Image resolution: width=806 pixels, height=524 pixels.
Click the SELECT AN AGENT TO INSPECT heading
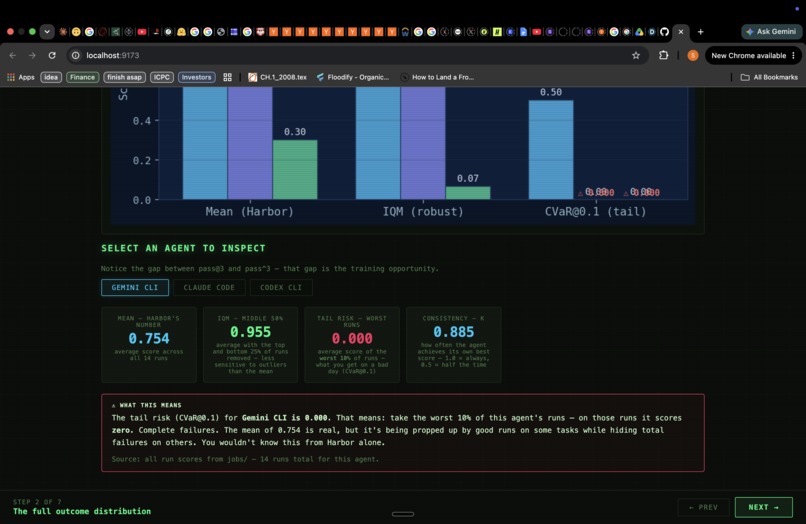coord(183,248)
